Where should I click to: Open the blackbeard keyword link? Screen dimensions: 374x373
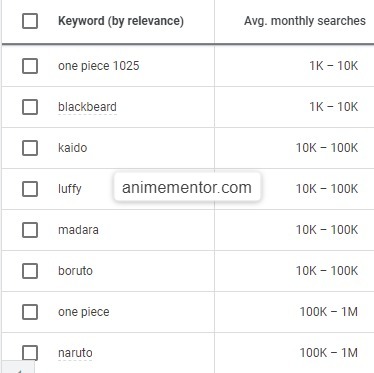[x=87, y=107]
